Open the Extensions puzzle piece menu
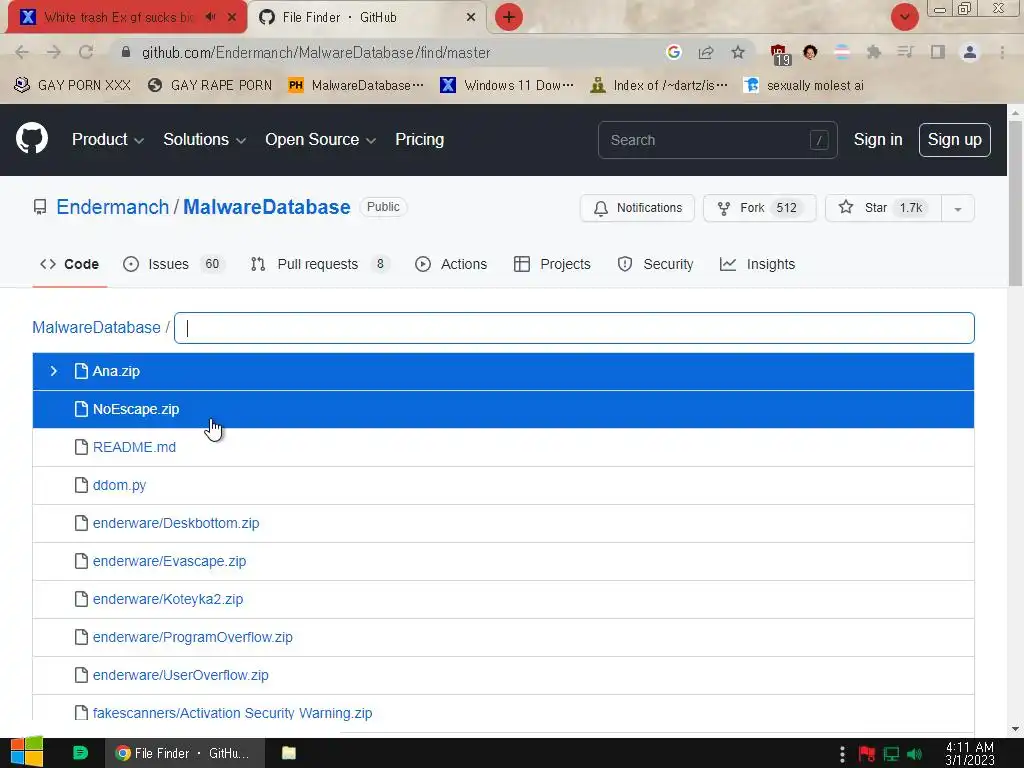The height and width of the screenshot is (768, 1024). coord(873,52)
